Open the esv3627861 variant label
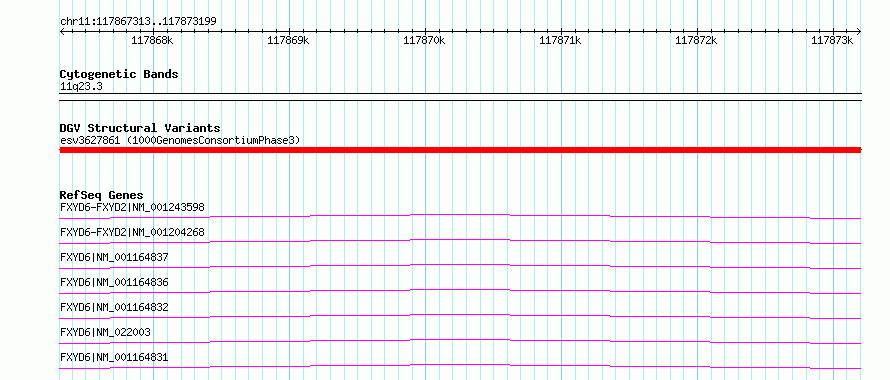Screen dimensions: 890x380 [x=180, y=140]
